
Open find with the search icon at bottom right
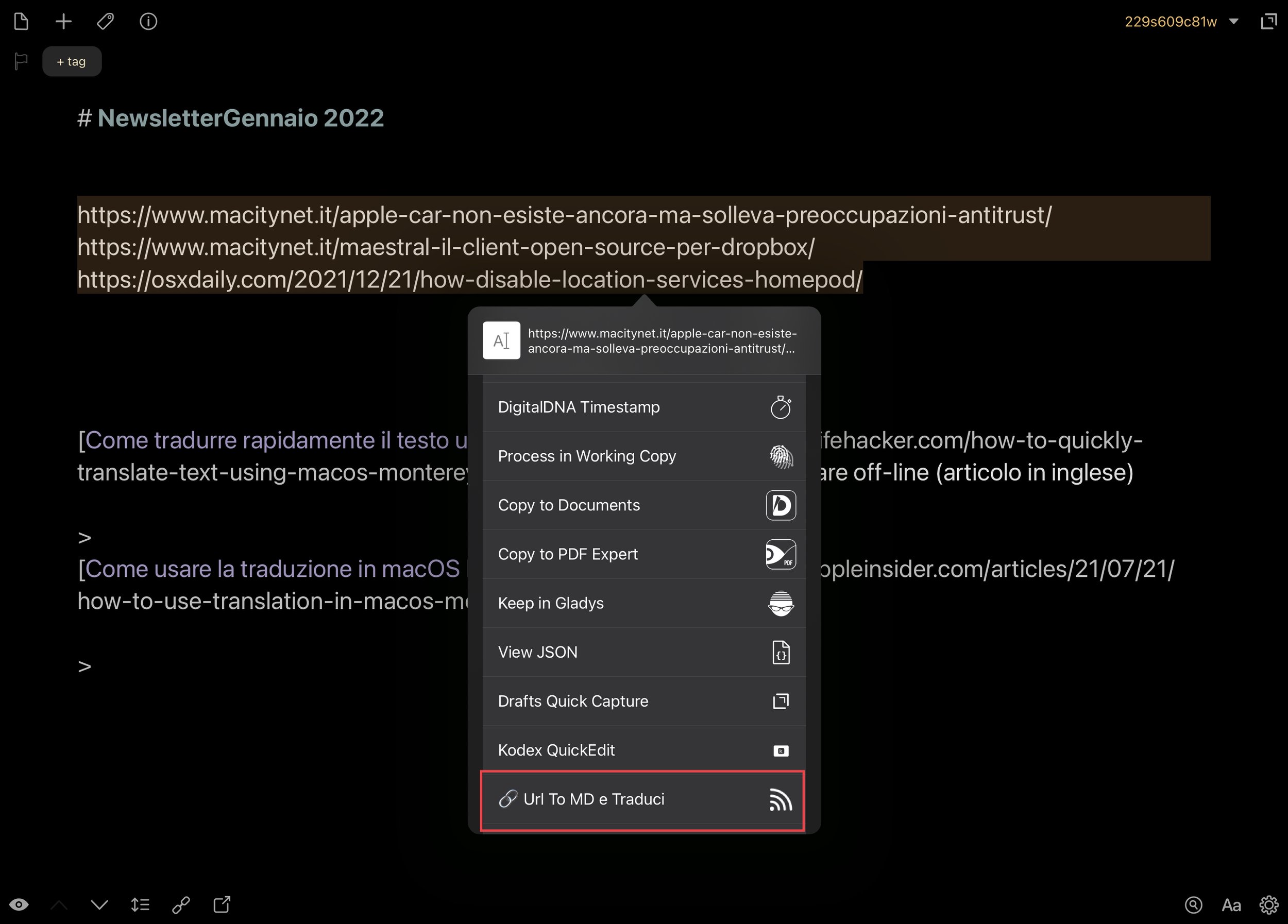(x=1194, y=905)
